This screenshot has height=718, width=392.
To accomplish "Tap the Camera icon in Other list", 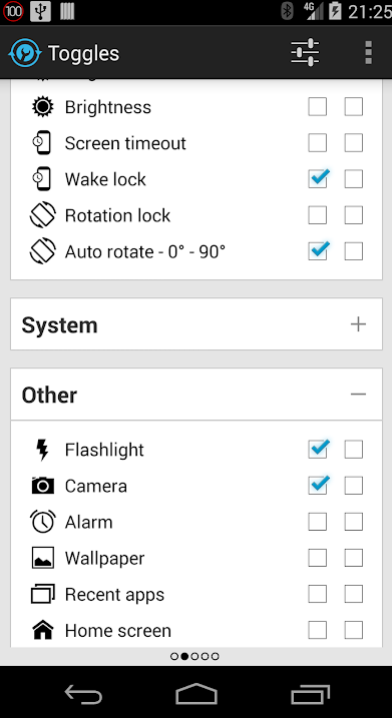I will [43, 485].
